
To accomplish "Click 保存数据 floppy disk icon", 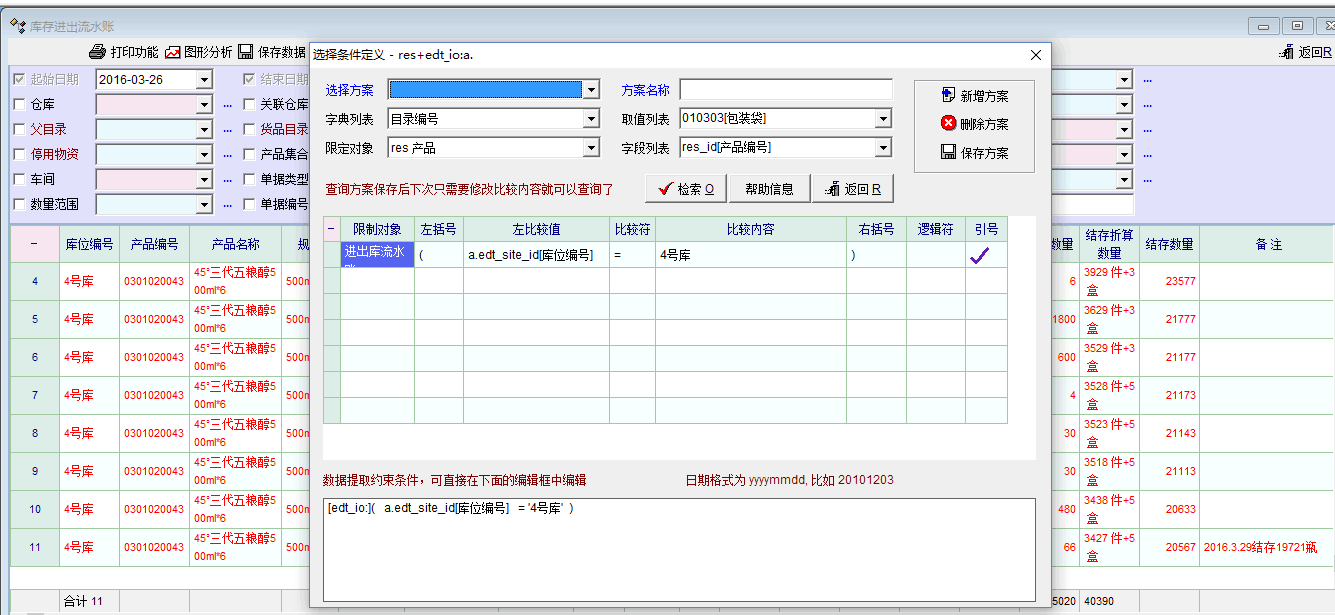I will [x=245, y=52].
